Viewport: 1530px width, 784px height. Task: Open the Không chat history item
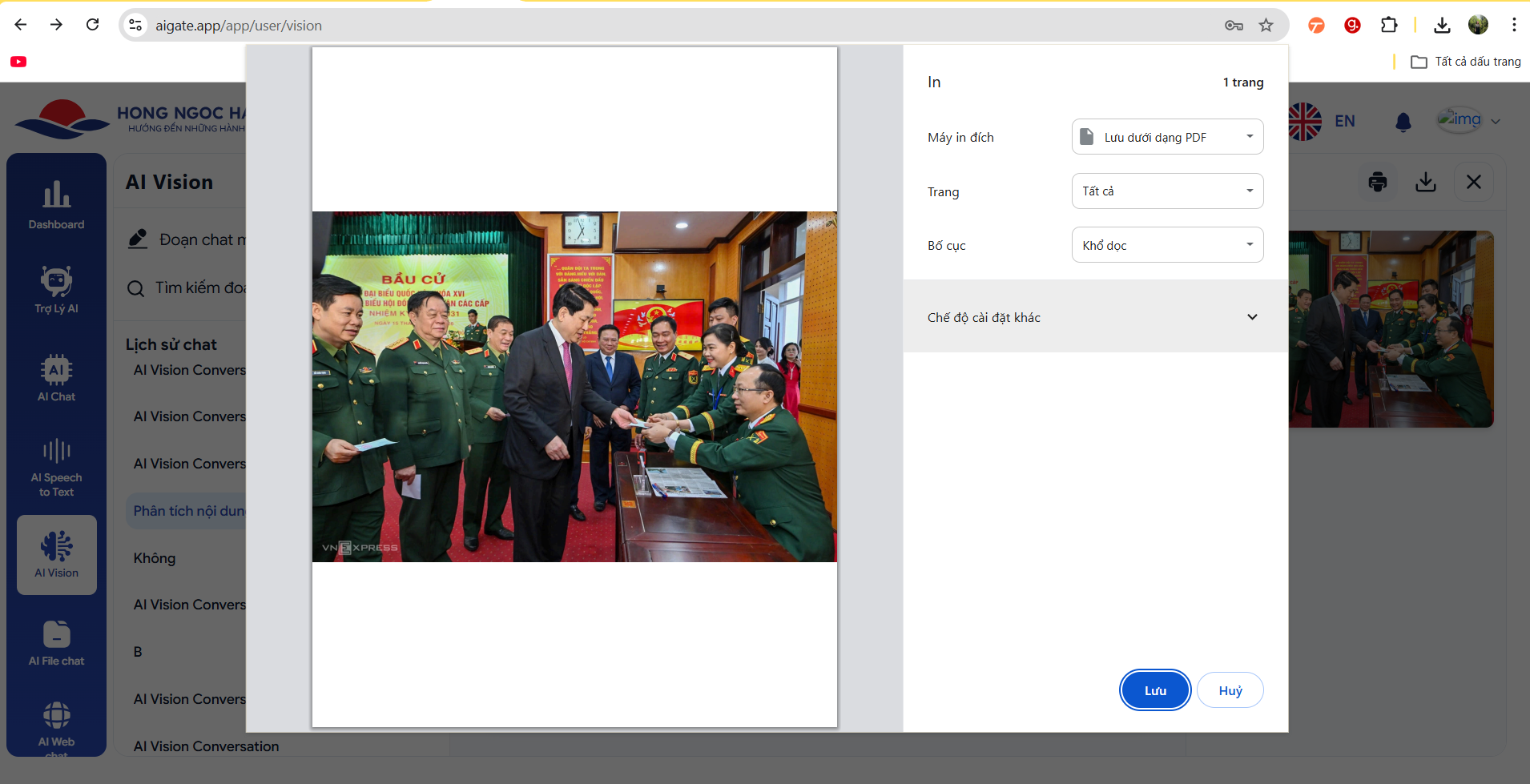155,558
